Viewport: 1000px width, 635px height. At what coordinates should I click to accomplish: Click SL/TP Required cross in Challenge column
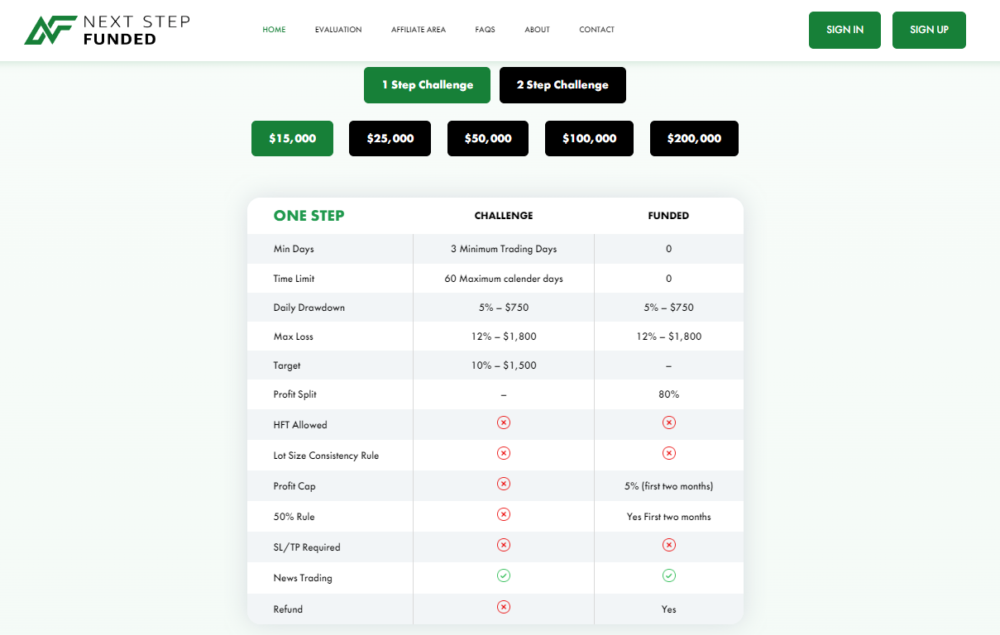pos(503,545)
